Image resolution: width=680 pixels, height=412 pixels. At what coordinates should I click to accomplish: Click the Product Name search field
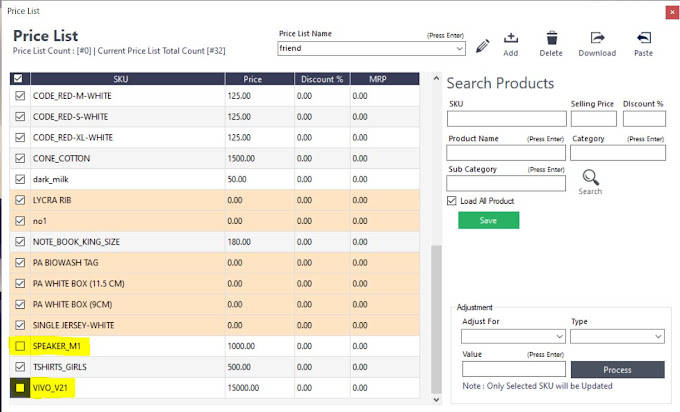coord(506,153)
